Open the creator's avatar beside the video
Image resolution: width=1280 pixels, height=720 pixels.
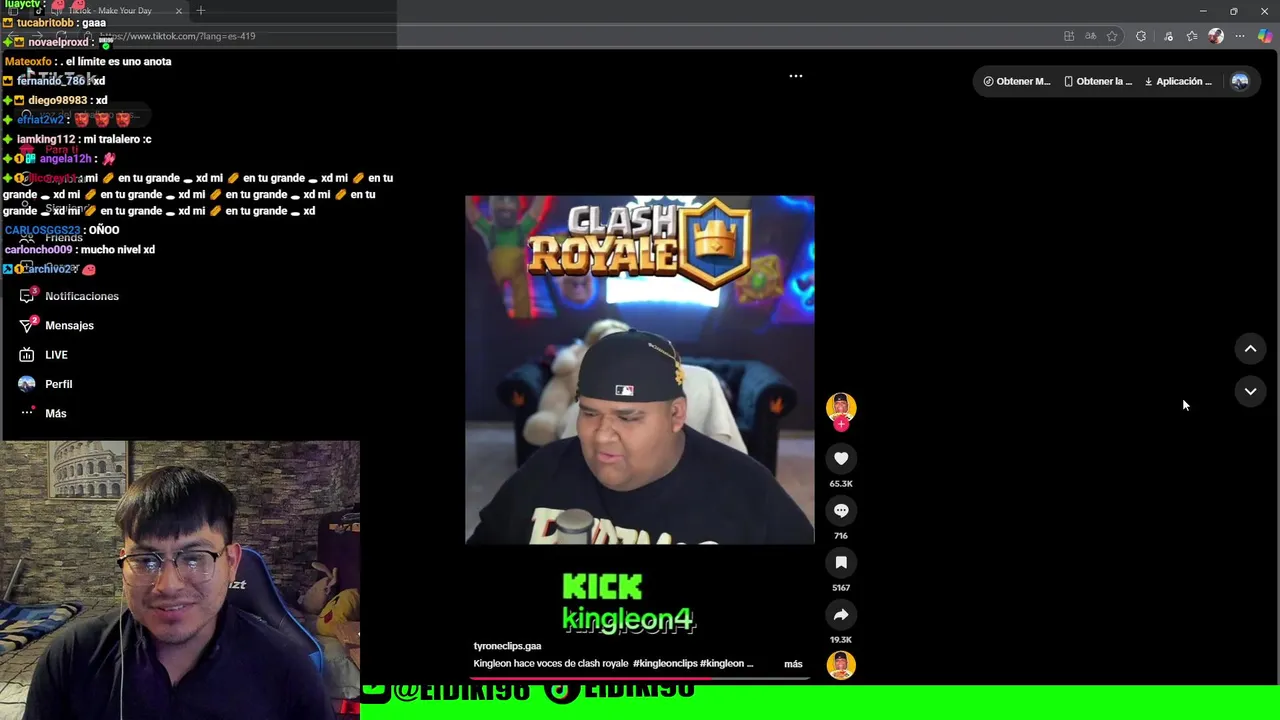tap(841, 406)
